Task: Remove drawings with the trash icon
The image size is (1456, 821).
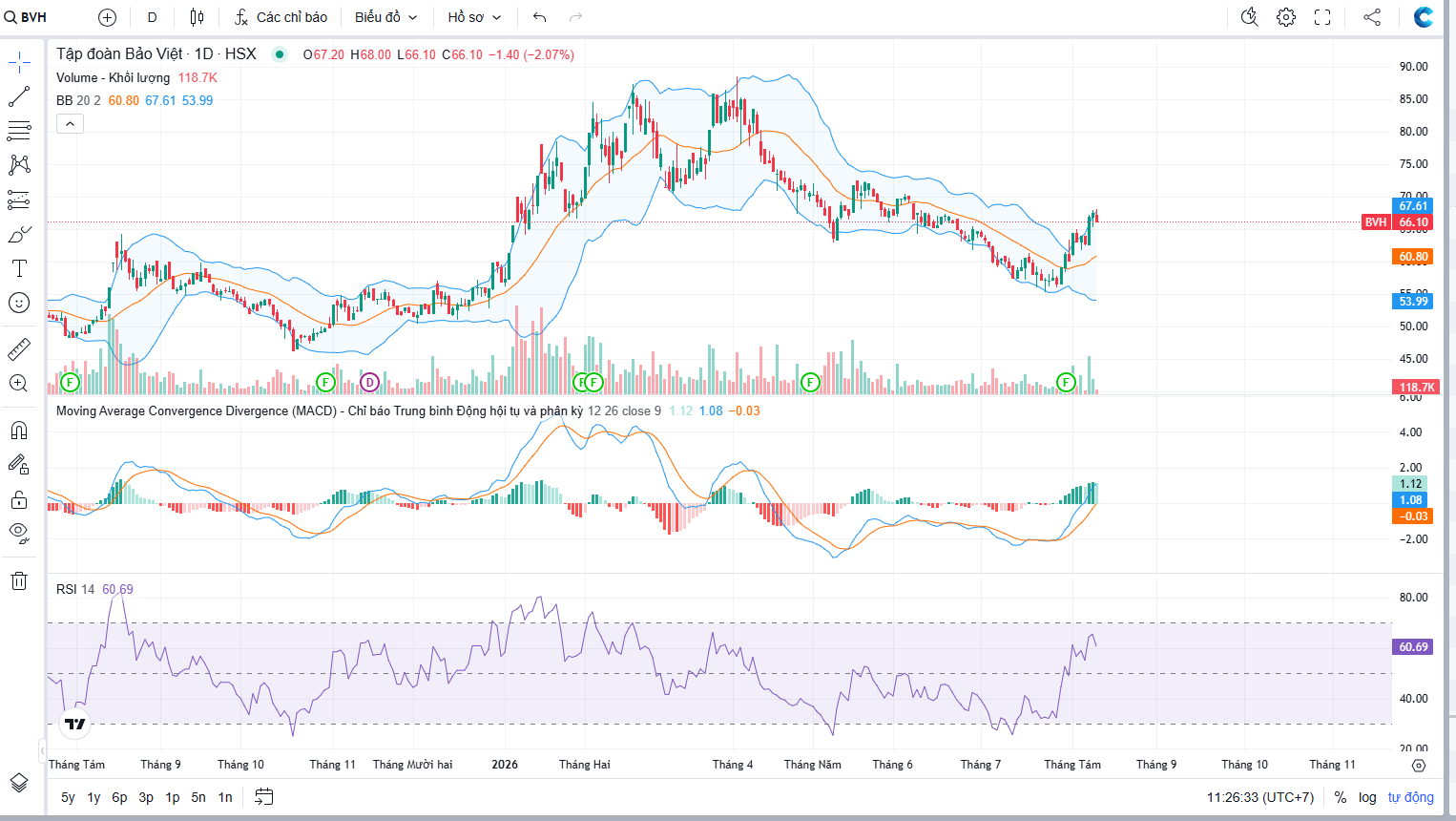Action: click(x=19, y=581)
